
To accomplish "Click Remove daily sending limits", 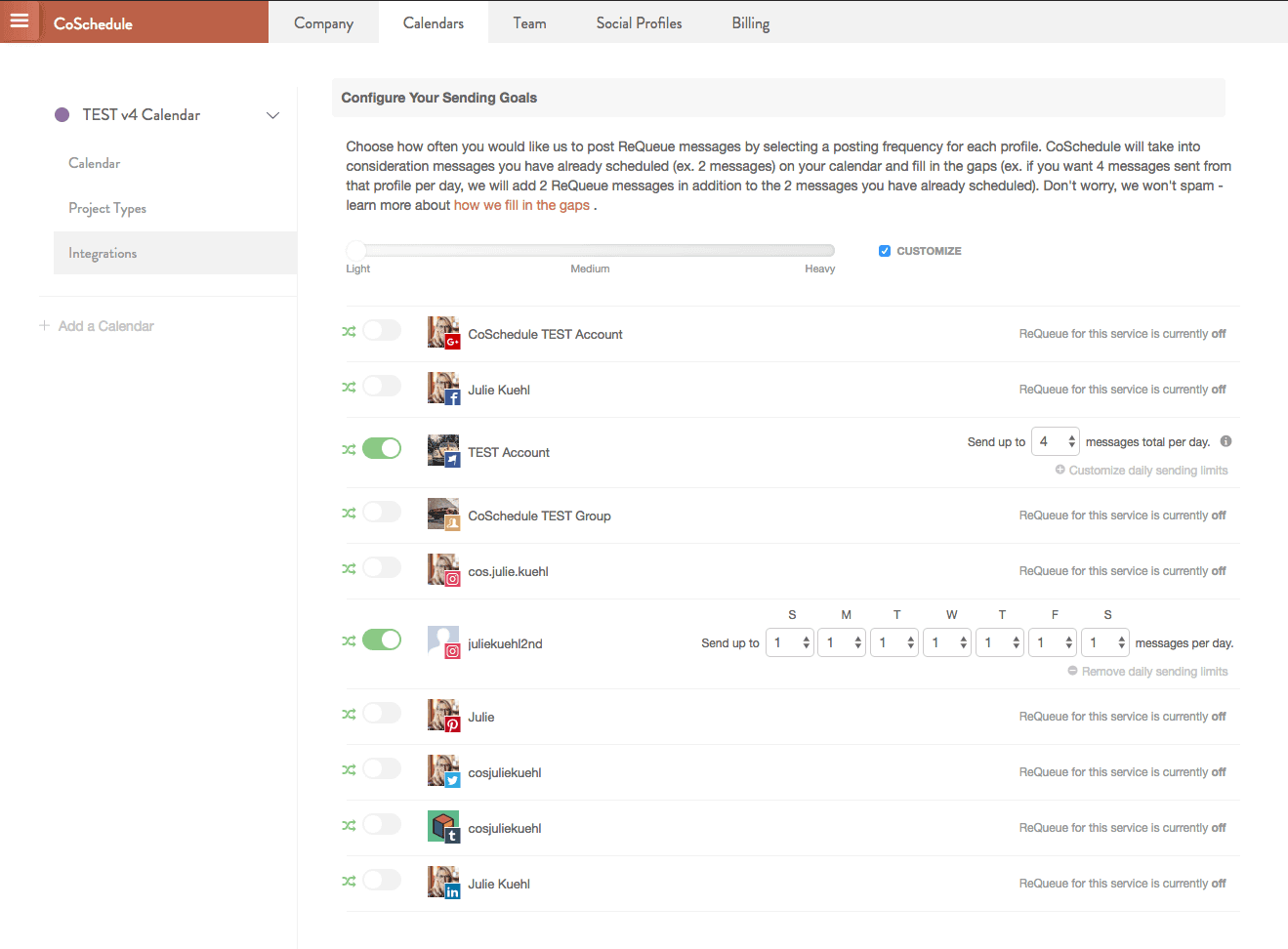I will [x=1147, y=671].
